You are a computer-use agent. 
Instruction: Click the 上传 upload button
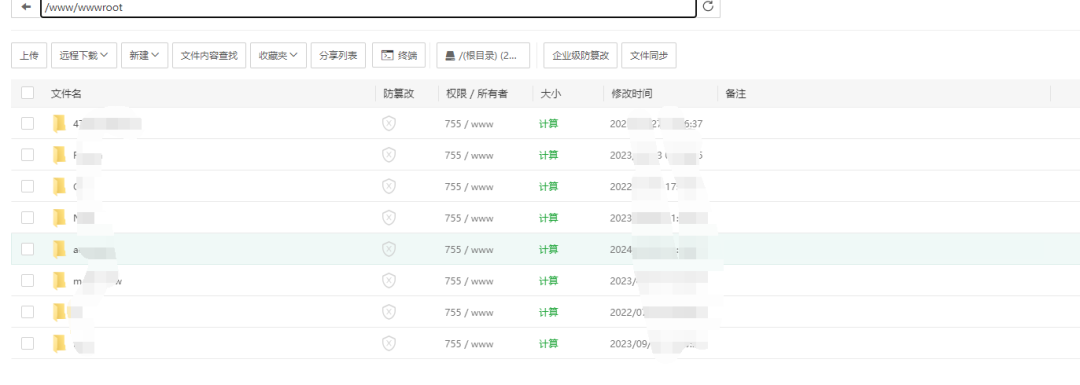(29, 56)
